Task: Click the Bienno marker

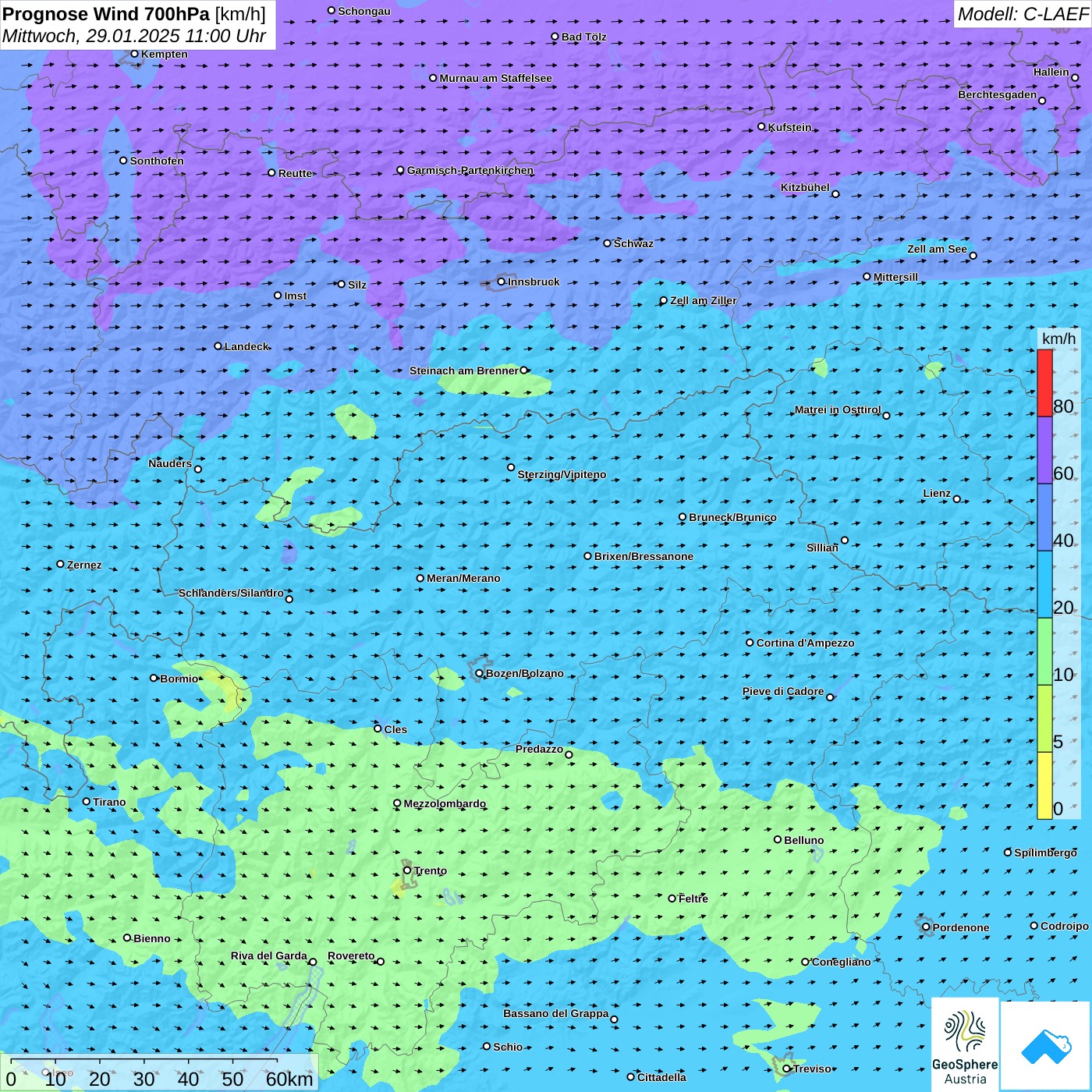Action: 127,938
